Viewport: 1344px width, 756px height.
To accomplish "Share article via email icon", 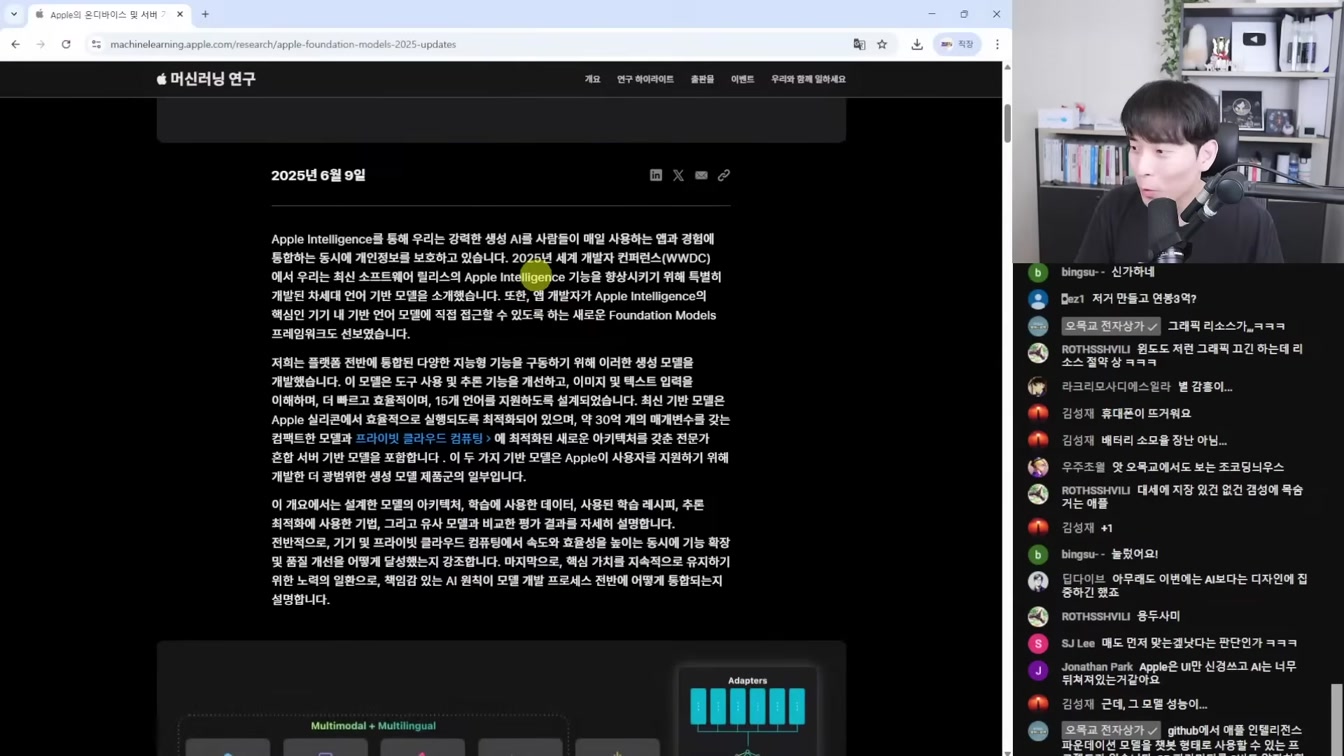I will 701,175.
